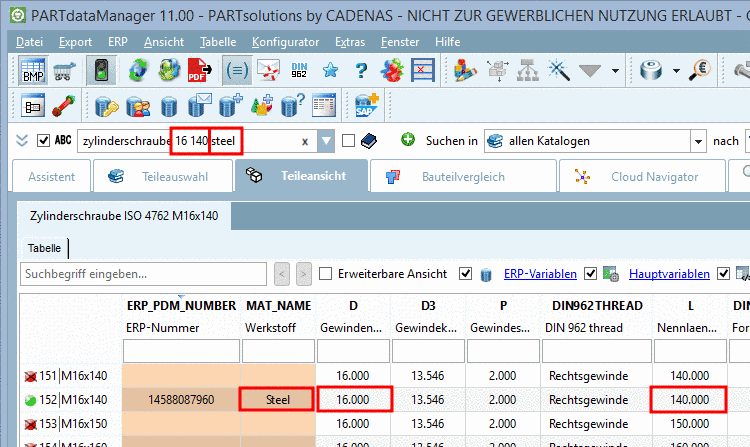Clear search text with the x button
750x447 pixels.
click(x=305, y=142)
